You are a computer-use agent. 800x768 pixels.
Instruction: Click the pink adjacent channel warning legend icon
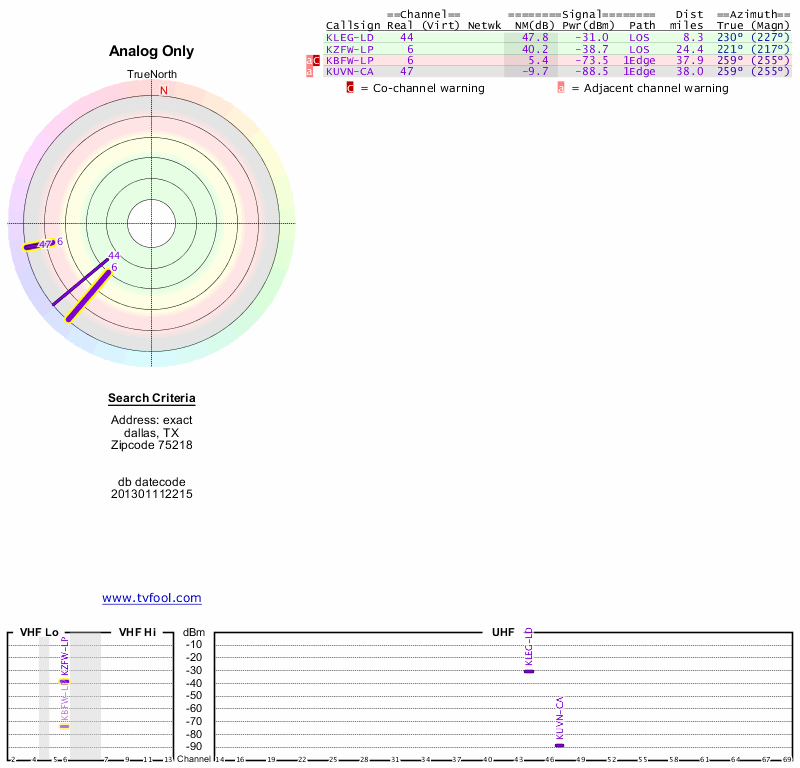[x=561, y=88]
